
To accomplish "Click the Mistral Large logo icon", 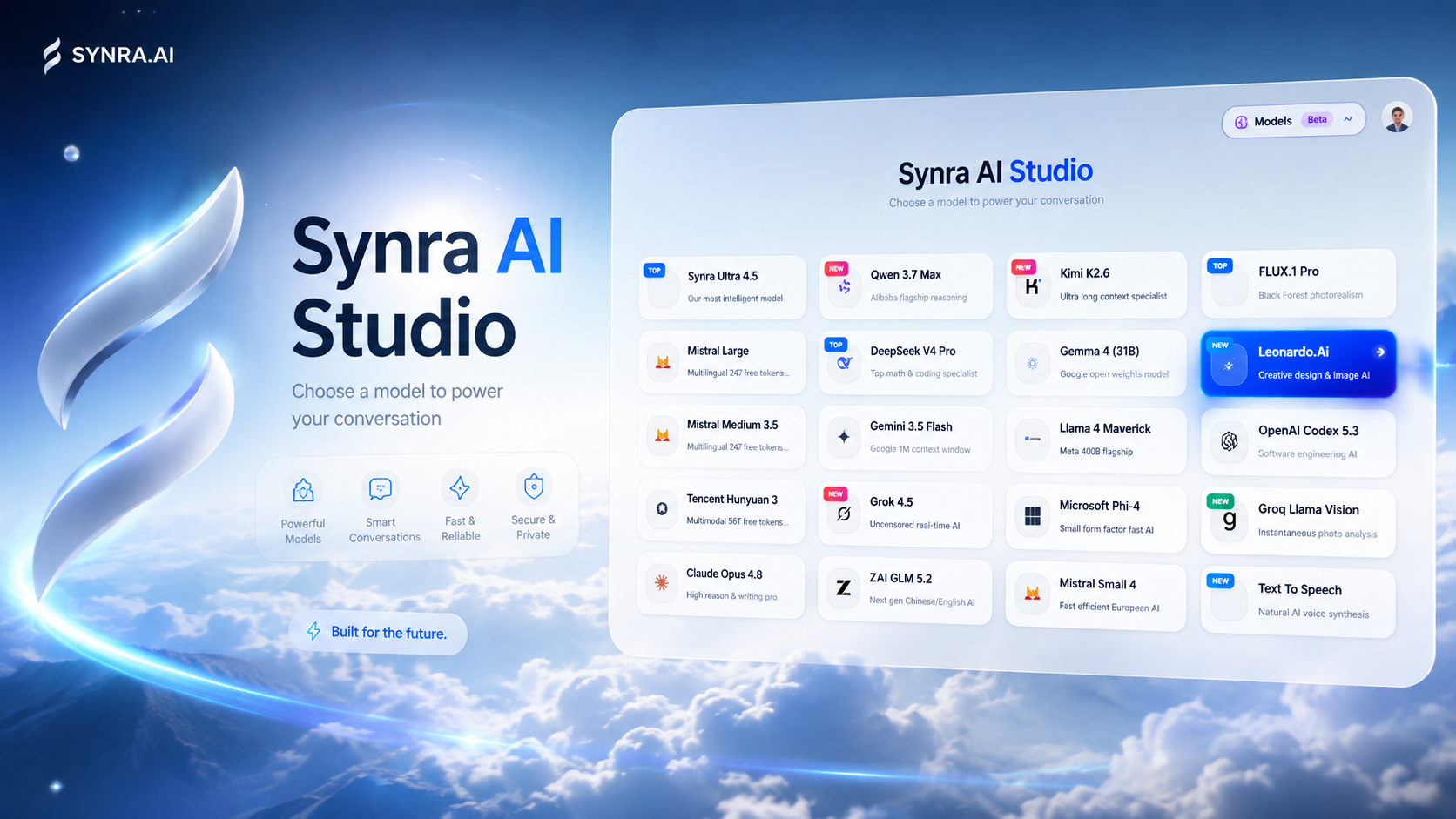I will (x=663, y=362).
